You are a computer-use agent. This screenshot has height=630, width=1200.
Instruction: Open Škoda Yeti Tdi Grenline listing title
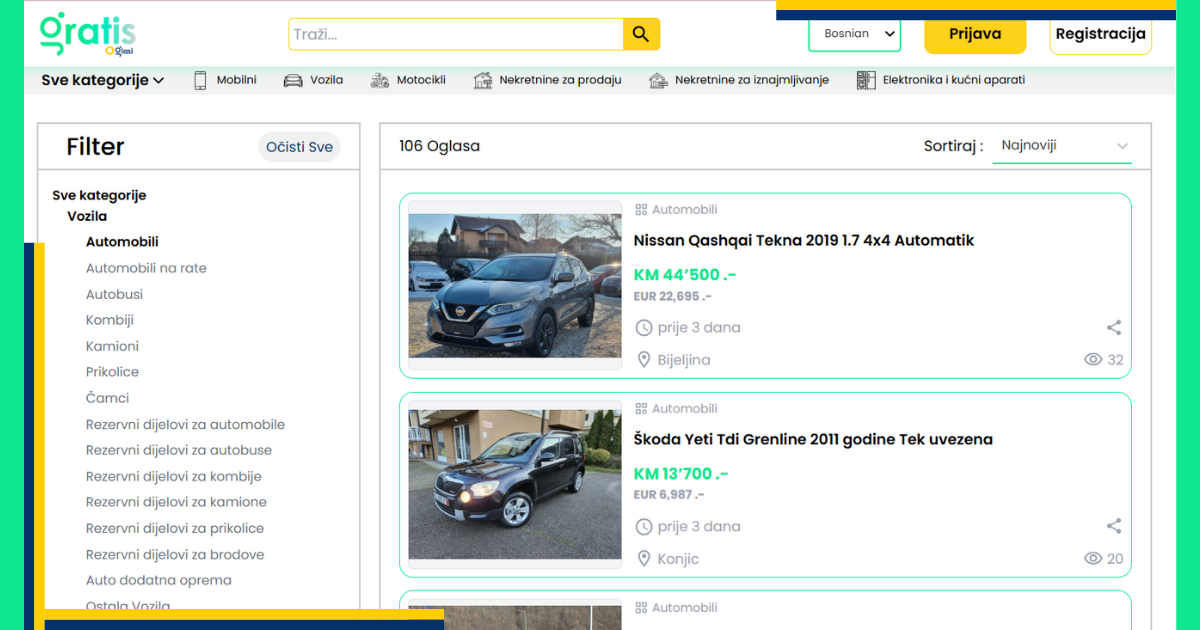pyautogui.click(x=813, y=439)
